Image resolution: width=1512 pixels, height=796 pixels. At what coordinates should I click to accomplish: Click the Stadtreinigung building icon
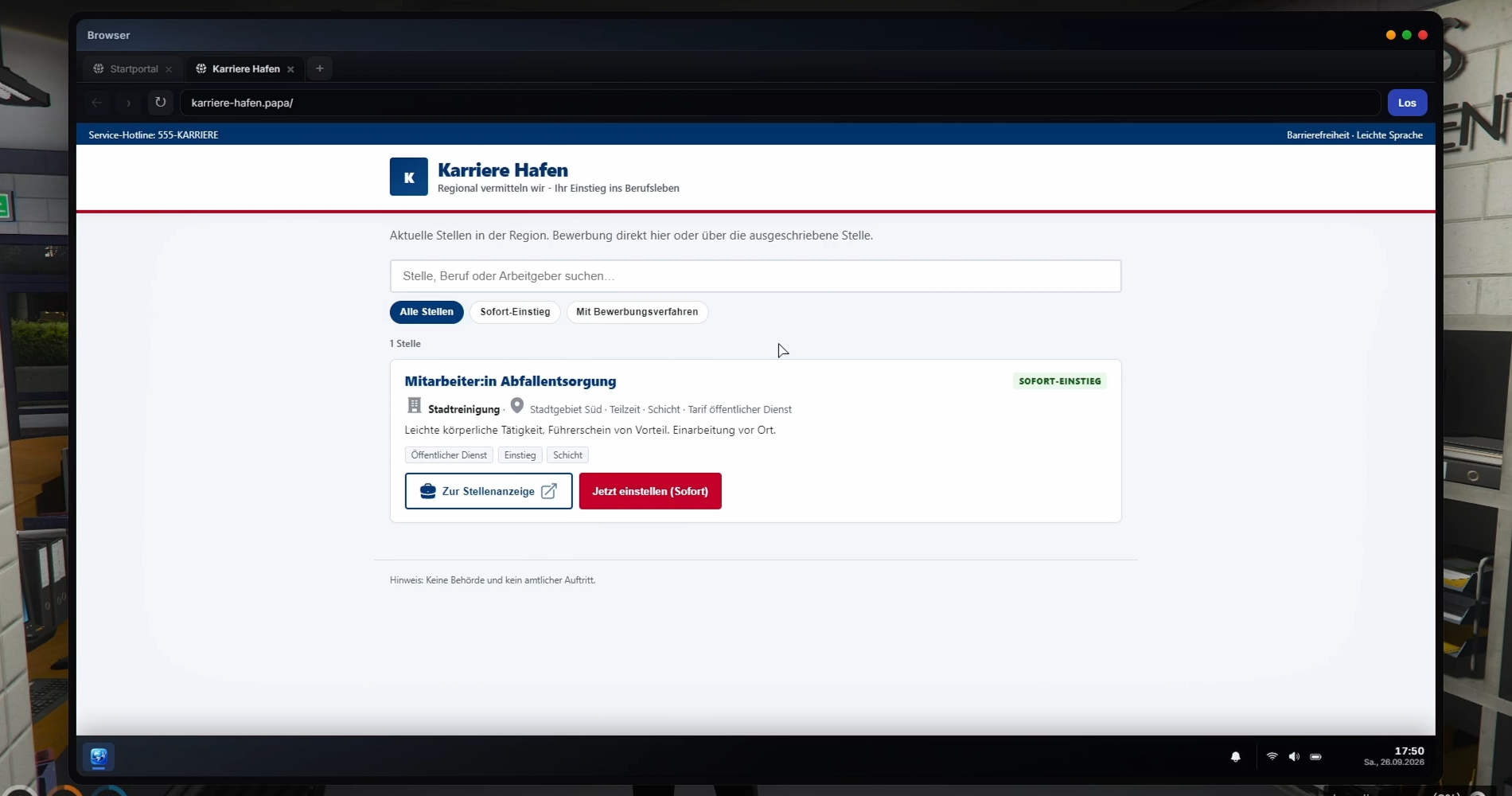pos(414,406)
